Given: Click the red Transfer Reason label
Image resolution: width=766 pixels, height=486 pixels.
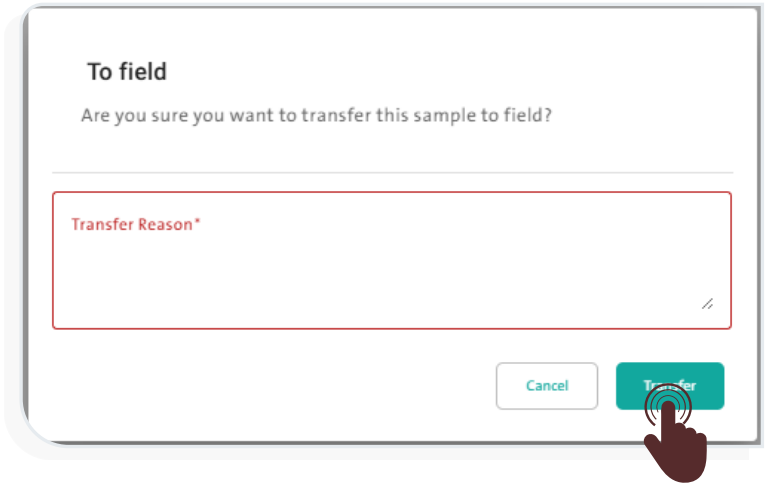Looking at the screenshot, I should [131, 225].
